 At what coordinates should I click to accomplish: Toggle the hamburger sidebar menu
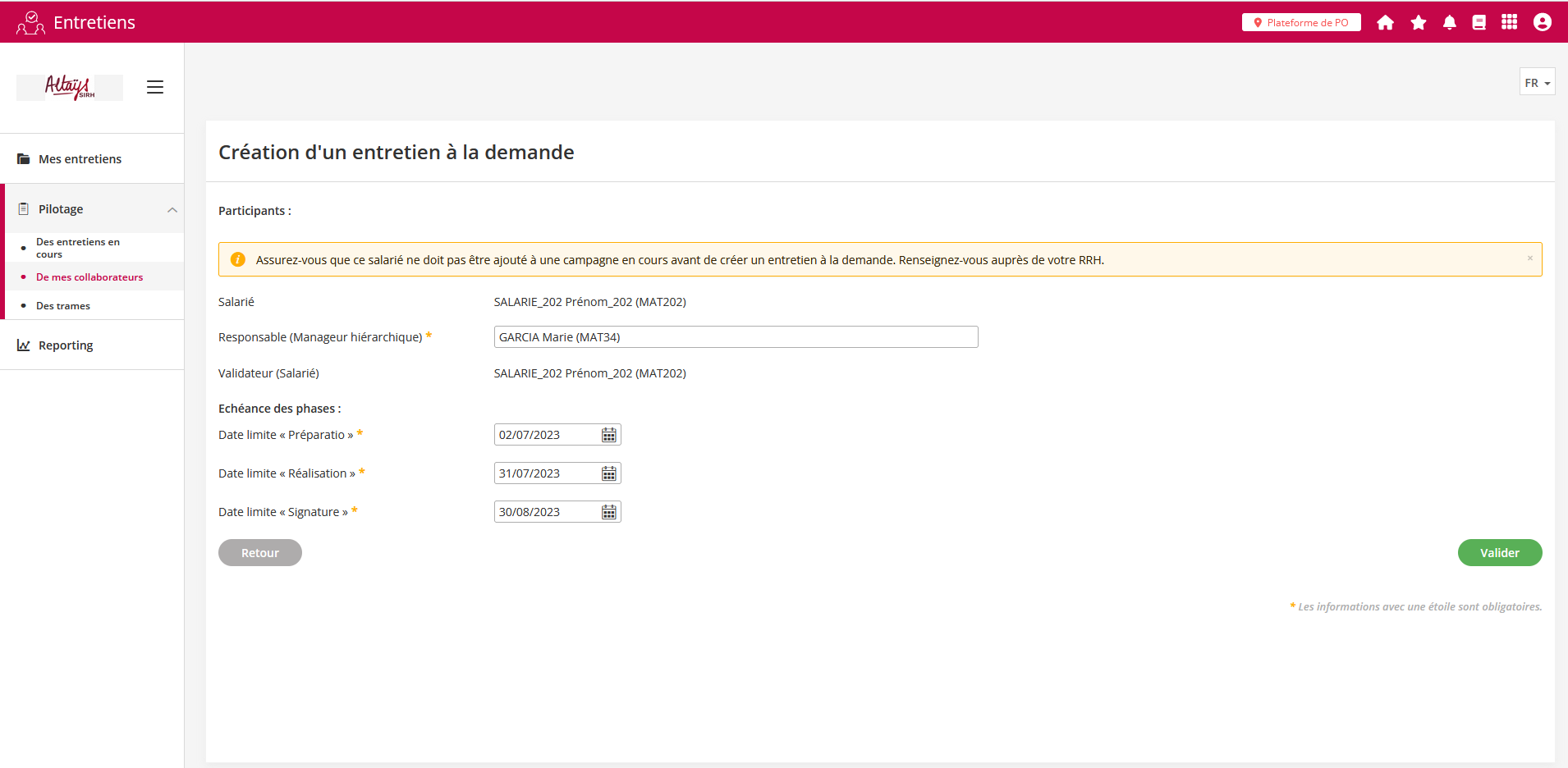point(155,87)
